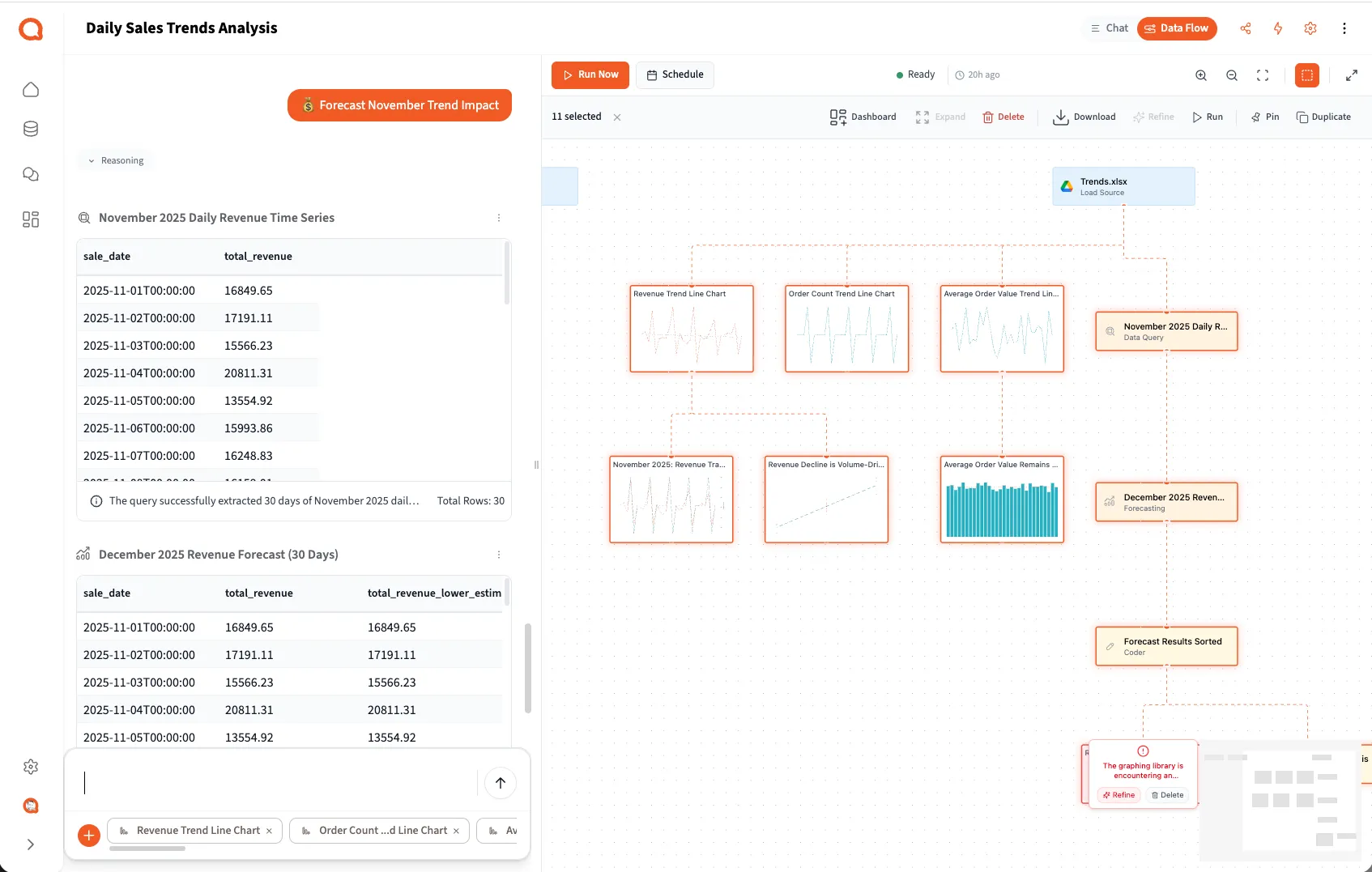Viewport: 1372px width, 872px height.
Task: Open the chats panel in left sidebar
Action: pyautogui.click(x=31, y=174)
